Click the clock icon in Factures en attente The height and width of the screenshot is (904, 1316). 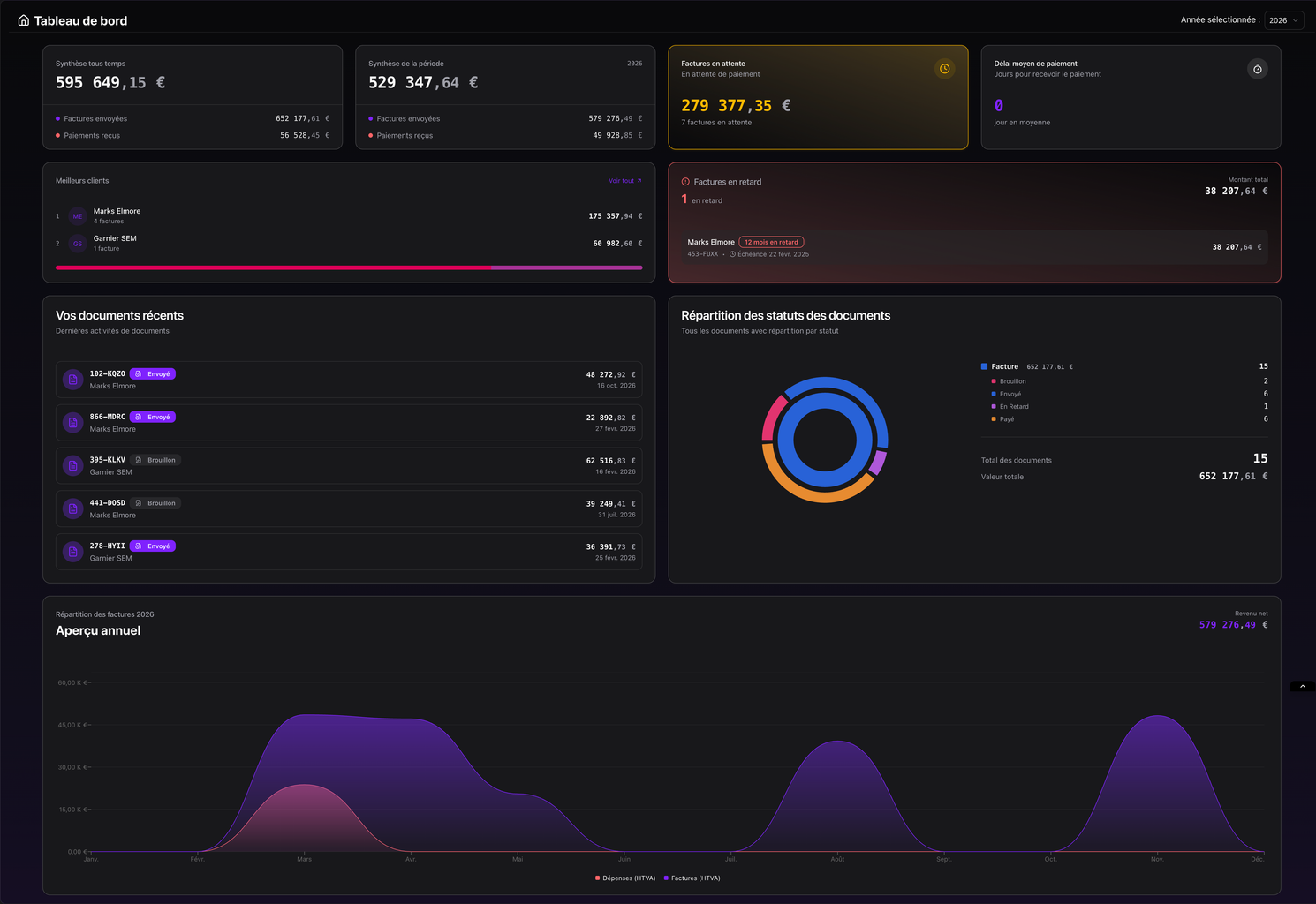coord(944,69)
